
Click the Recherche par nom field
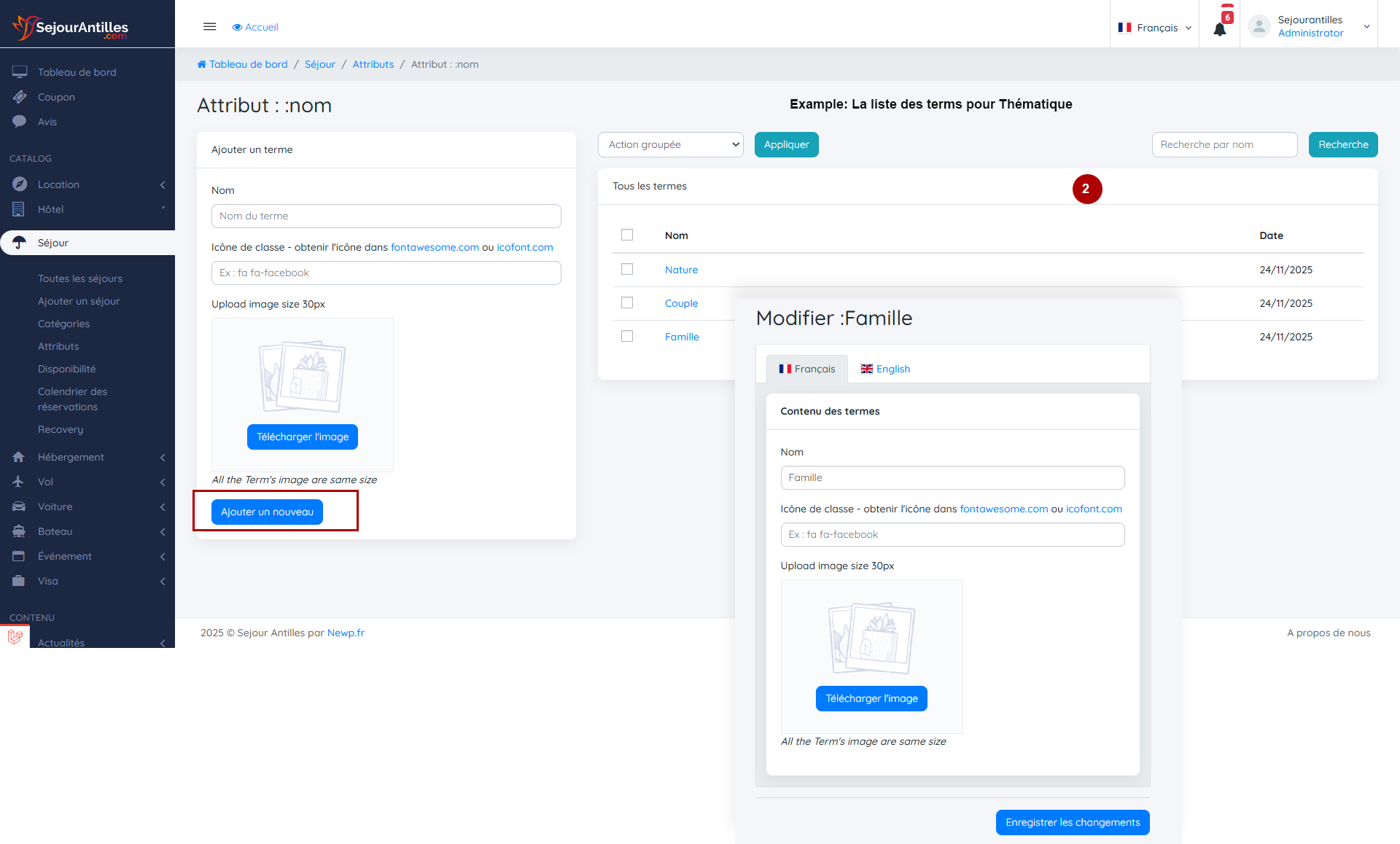1224,144
